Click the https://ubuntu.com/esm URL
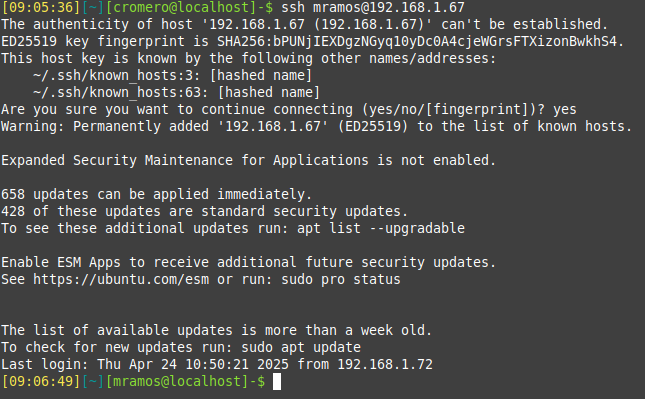The width and height of the screenshot is (645, 399). (x=121, y=279)
